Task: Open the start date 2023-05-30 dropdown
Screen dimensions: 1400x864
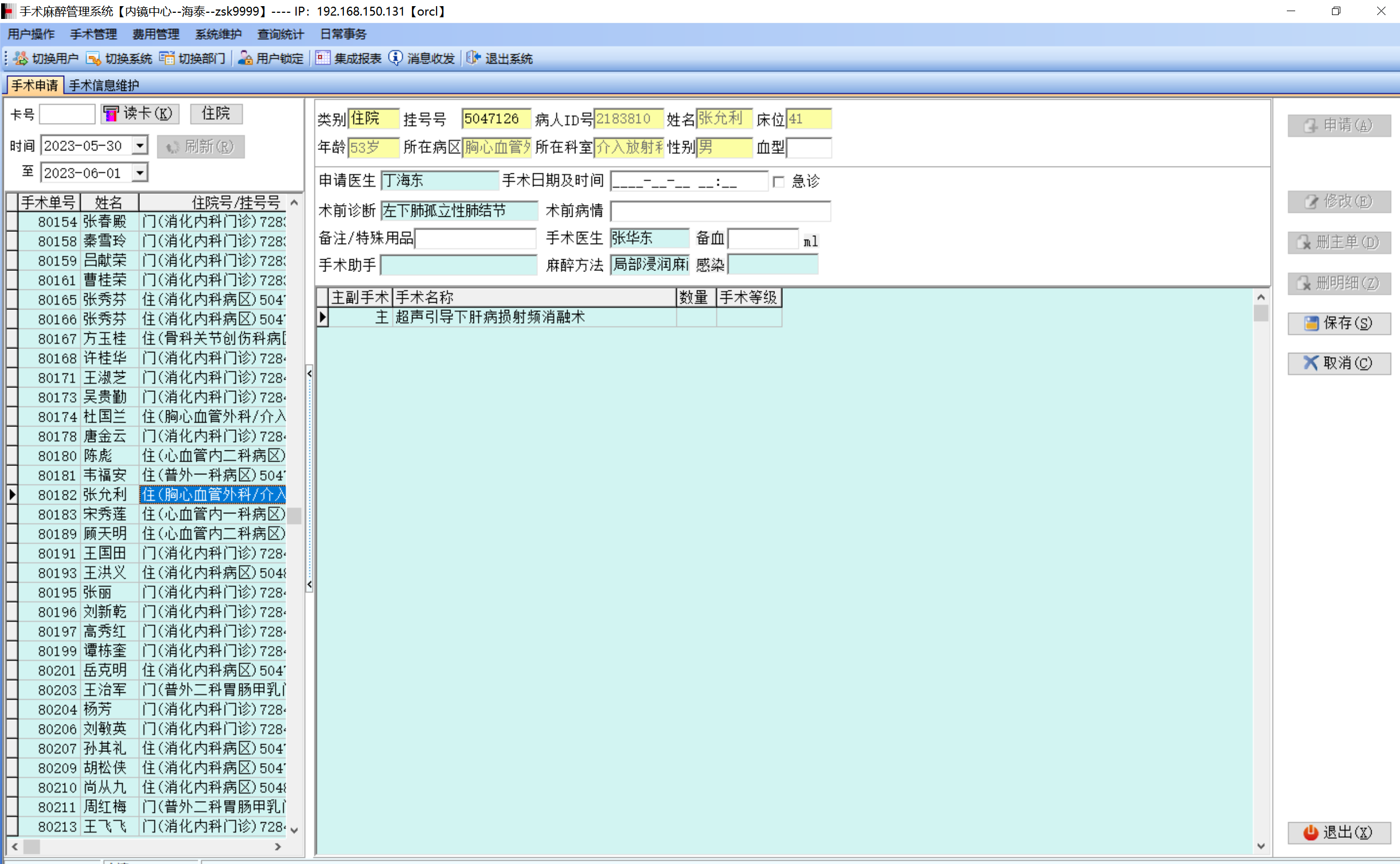Action: [x=140, y=145]
